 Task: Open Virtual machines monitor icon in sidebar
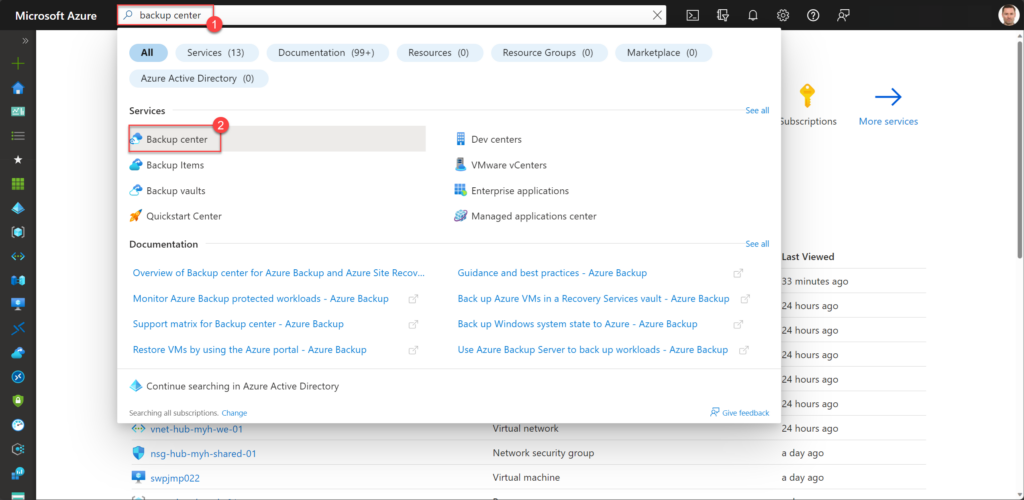tap(18, 304)
